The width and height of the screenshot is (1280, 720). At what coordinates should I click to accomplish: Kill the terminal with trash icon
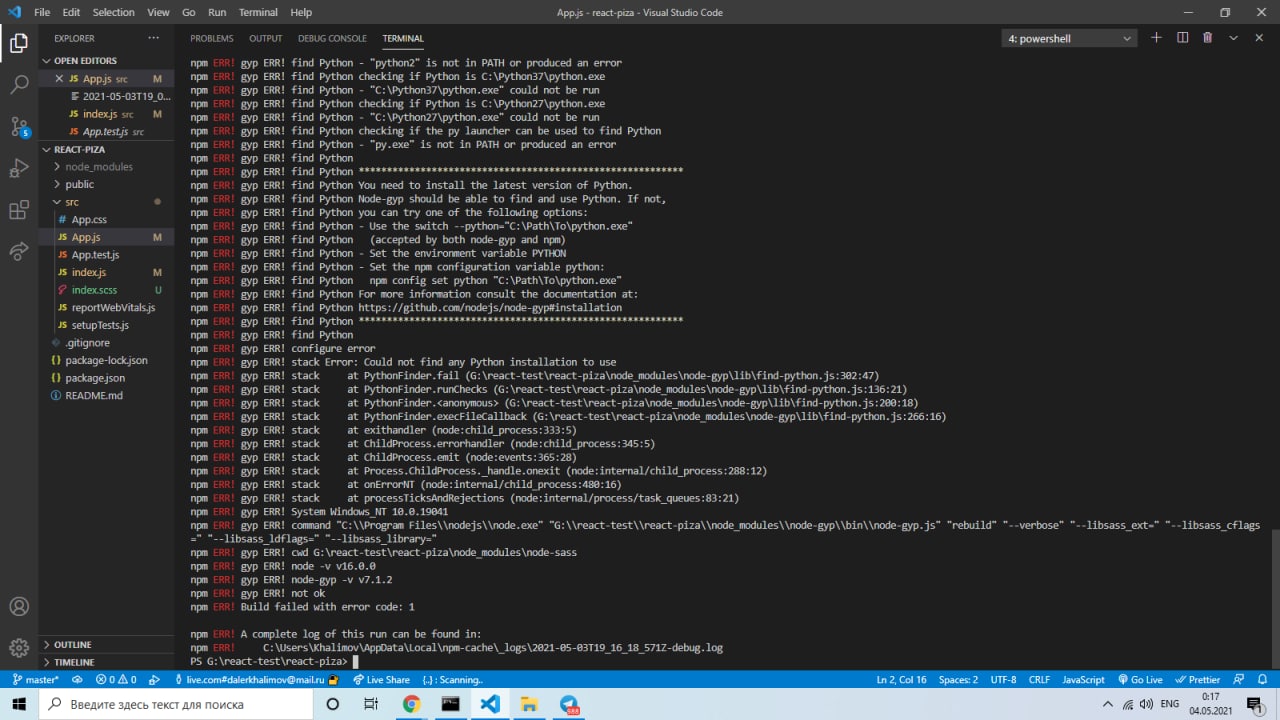(1207, 38)
